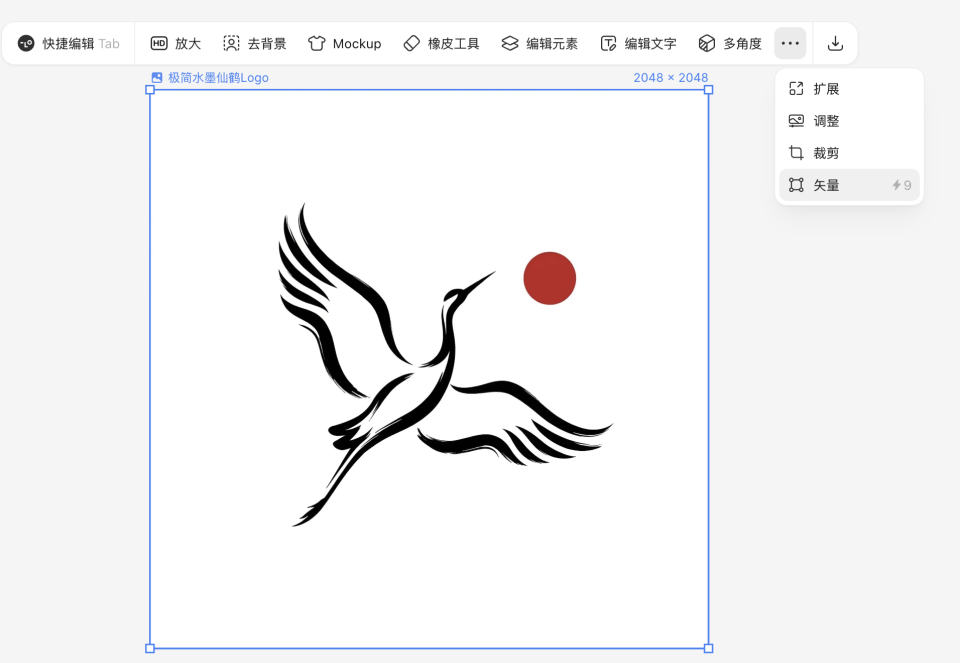The height and width of the screenshot is (663, 960).
Task: Open the 编辑文字 text editing tool
Action: [638, 43]
